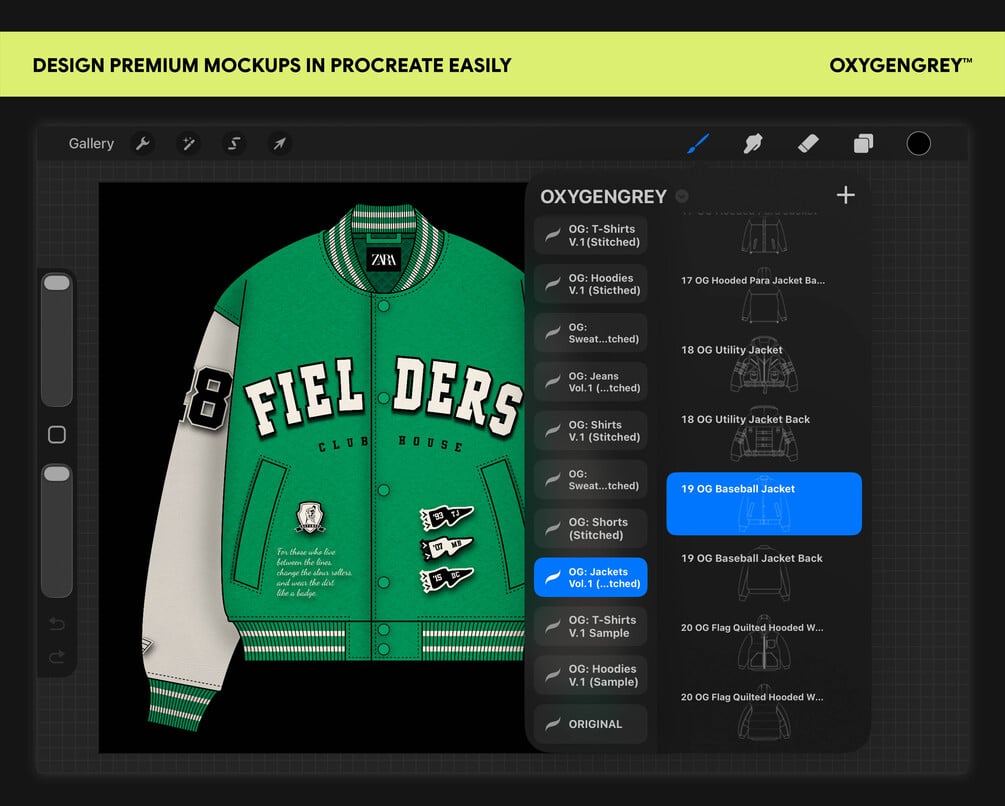Click the CLUB HOUSE text on jacket
The image size is (1005, 806).
click(x=390, y=443)
